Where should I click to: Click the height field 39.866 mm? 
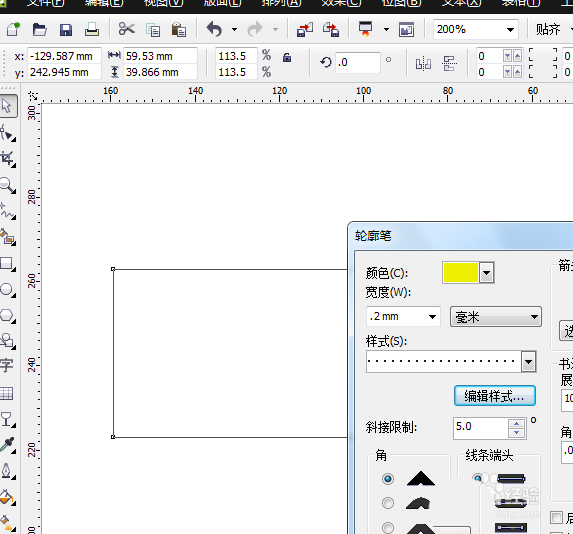(x=160, y=72)
